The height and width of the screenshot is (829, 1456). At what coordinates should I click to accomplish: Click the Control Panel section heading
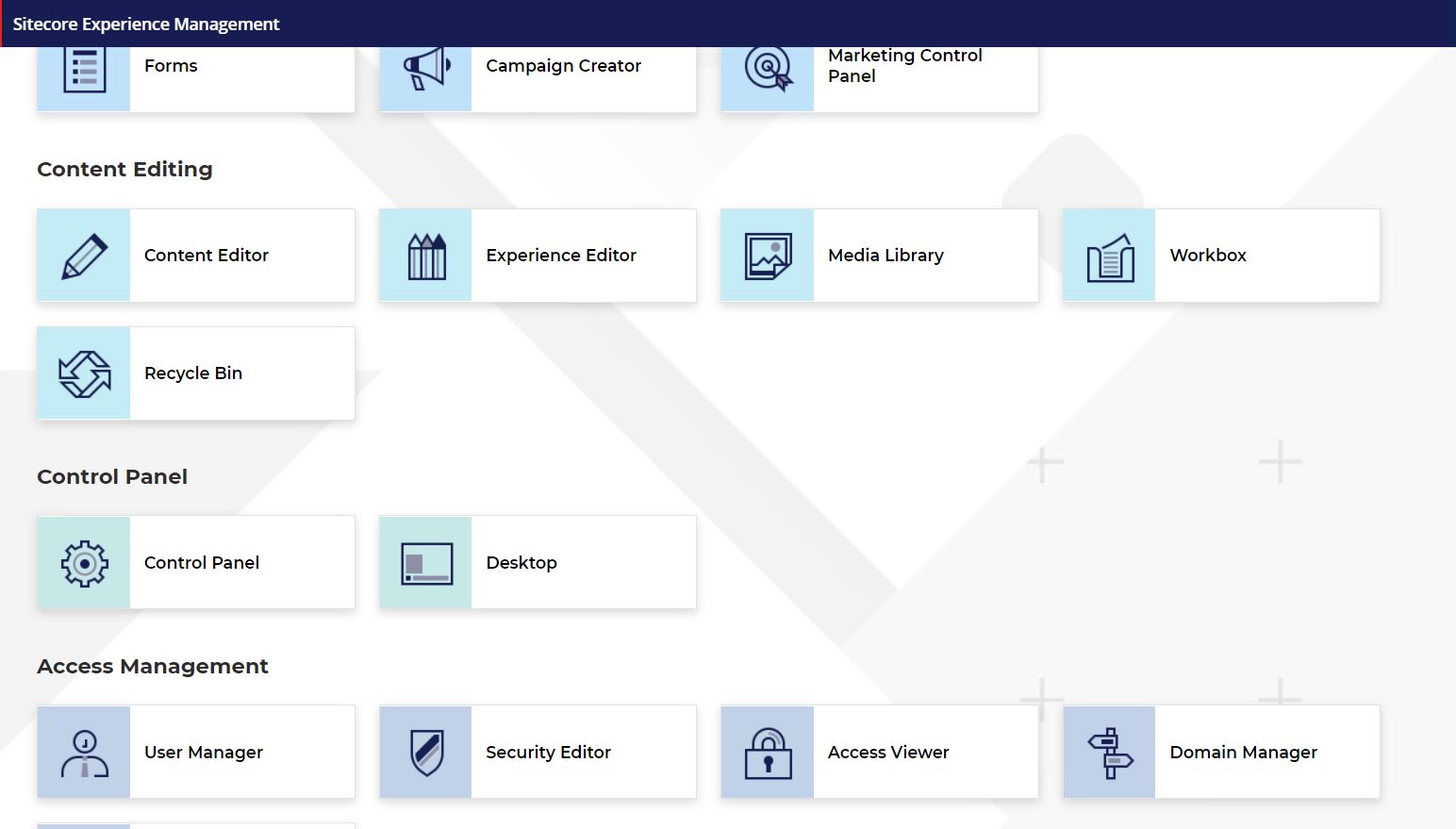112,477
